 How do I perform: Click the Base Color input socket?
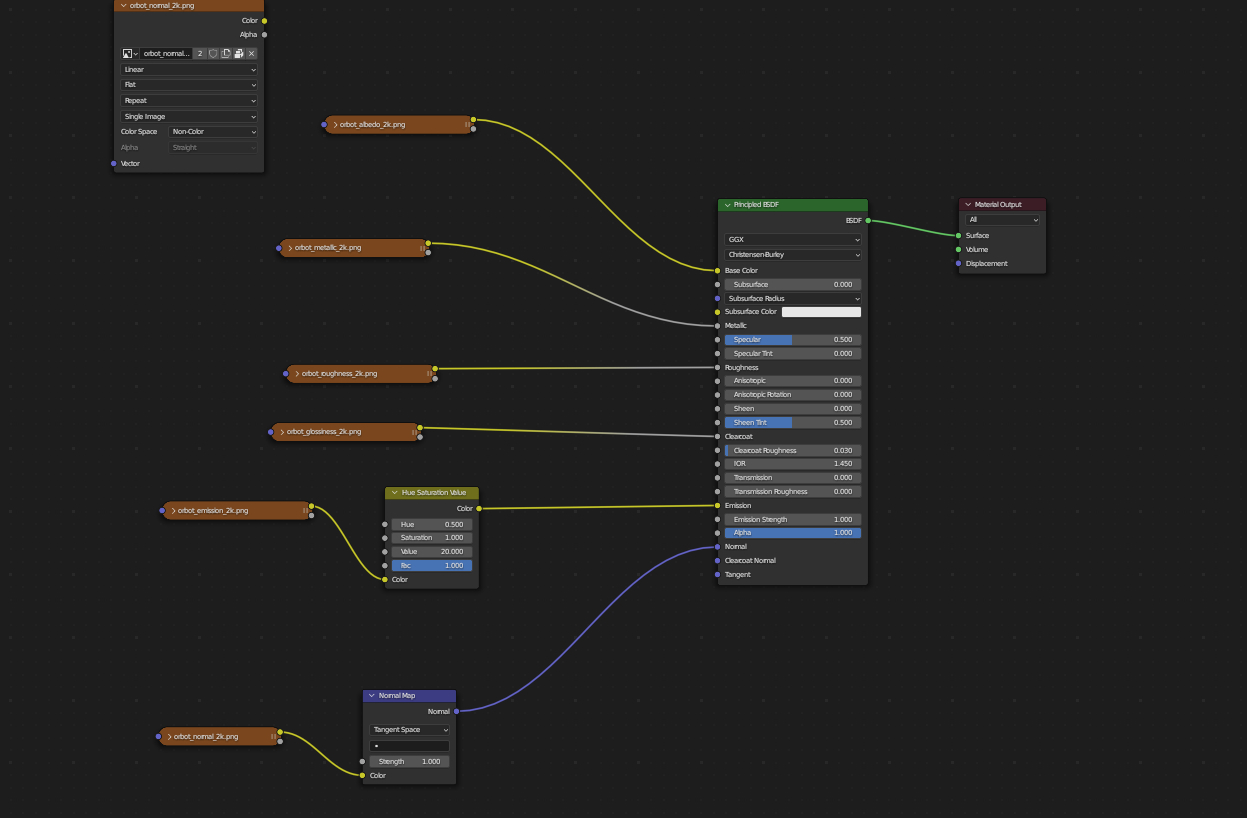[717, 270]
